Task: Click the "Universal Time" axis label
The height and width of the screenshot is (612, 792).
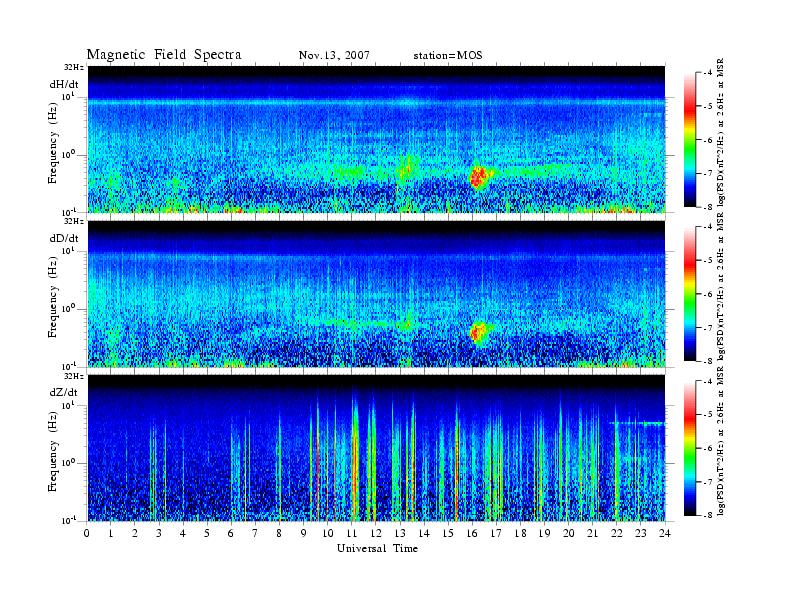Action: pos(377,548)
